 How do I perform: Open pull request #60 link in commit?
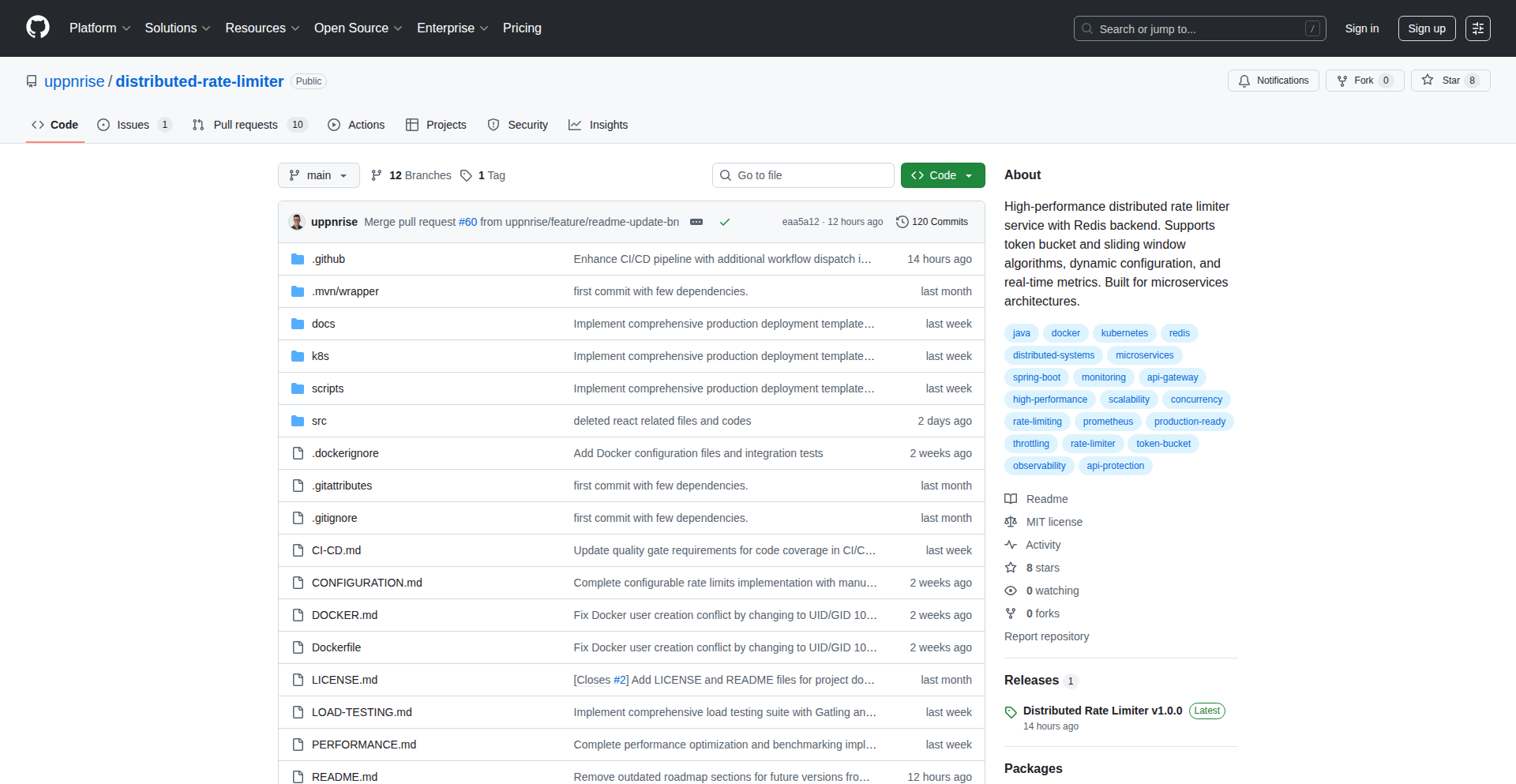pyautogui.click(x=468, y=222)
